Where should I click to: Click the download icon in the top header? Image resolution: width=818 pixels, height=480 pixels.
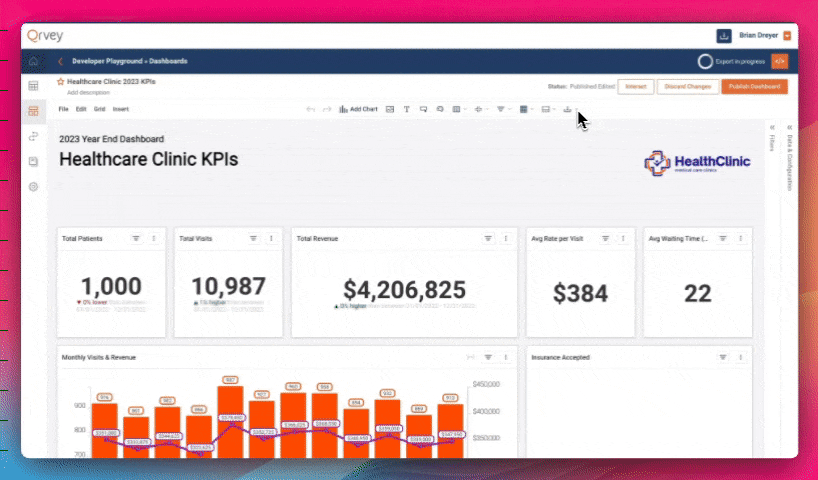(x=724, y=36)
